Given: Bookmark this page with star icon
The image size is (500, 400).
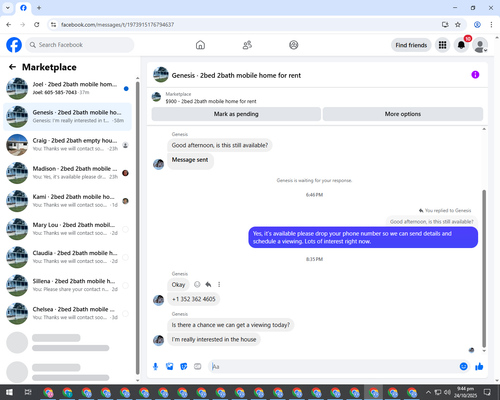Looking at the screenshot, I should [x=458, y=25].
